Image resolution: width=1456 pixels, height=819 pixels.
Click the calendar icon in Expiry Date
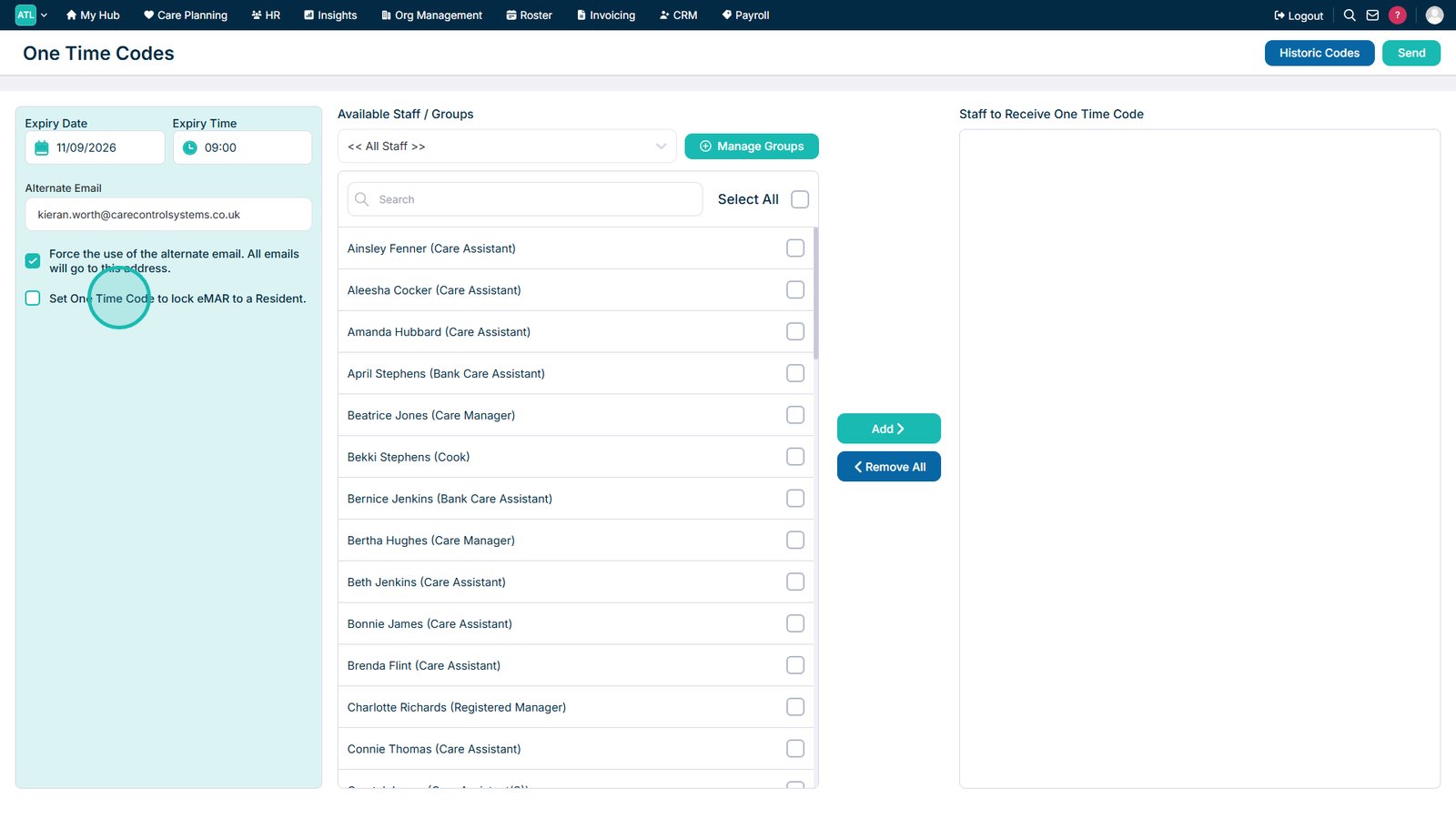[42, 147]
